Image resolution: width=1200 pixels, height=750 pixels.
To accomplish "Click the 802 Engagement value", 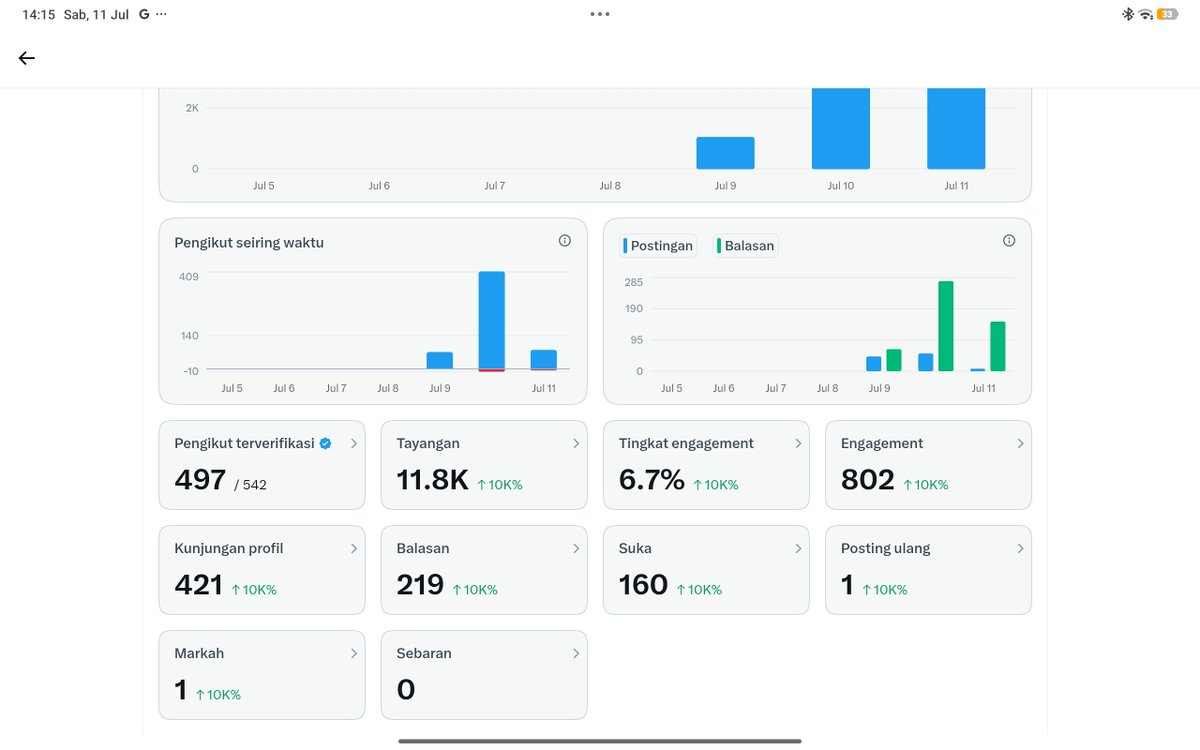I will [x=868, y=480].
